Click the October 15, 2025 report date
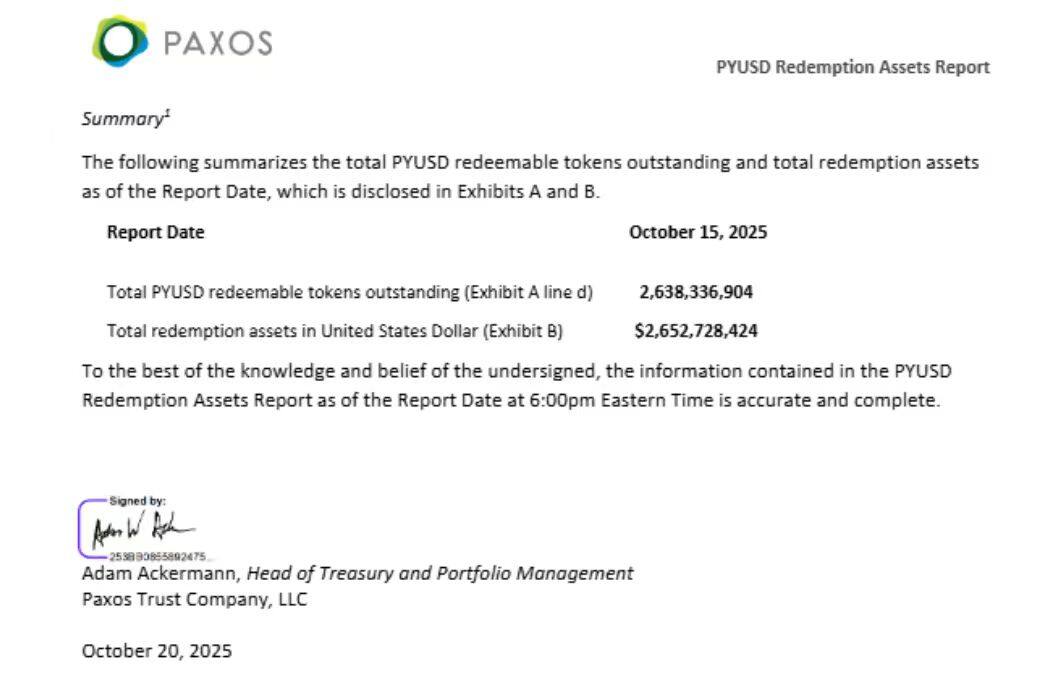 [x=697, y=232]
